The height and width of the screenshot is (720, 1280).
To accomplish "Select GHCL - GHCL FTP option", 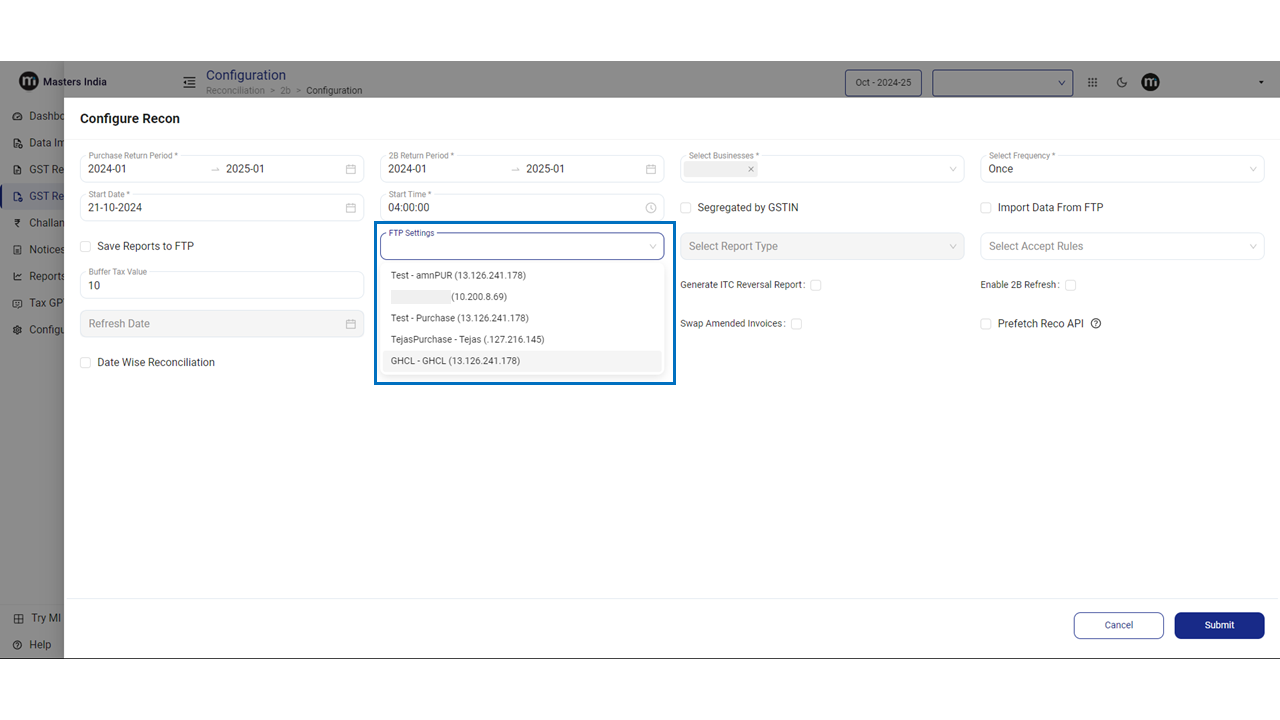I will click(455, 361).
